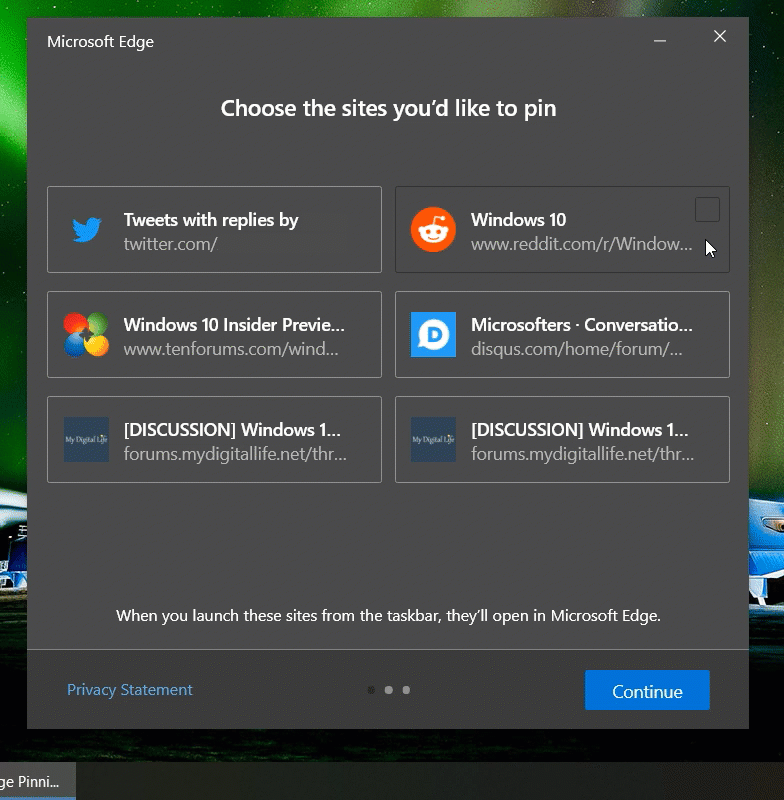Select the 'Tweets with replies by' tile title
The image size is (784, 800).
[211, 220]
